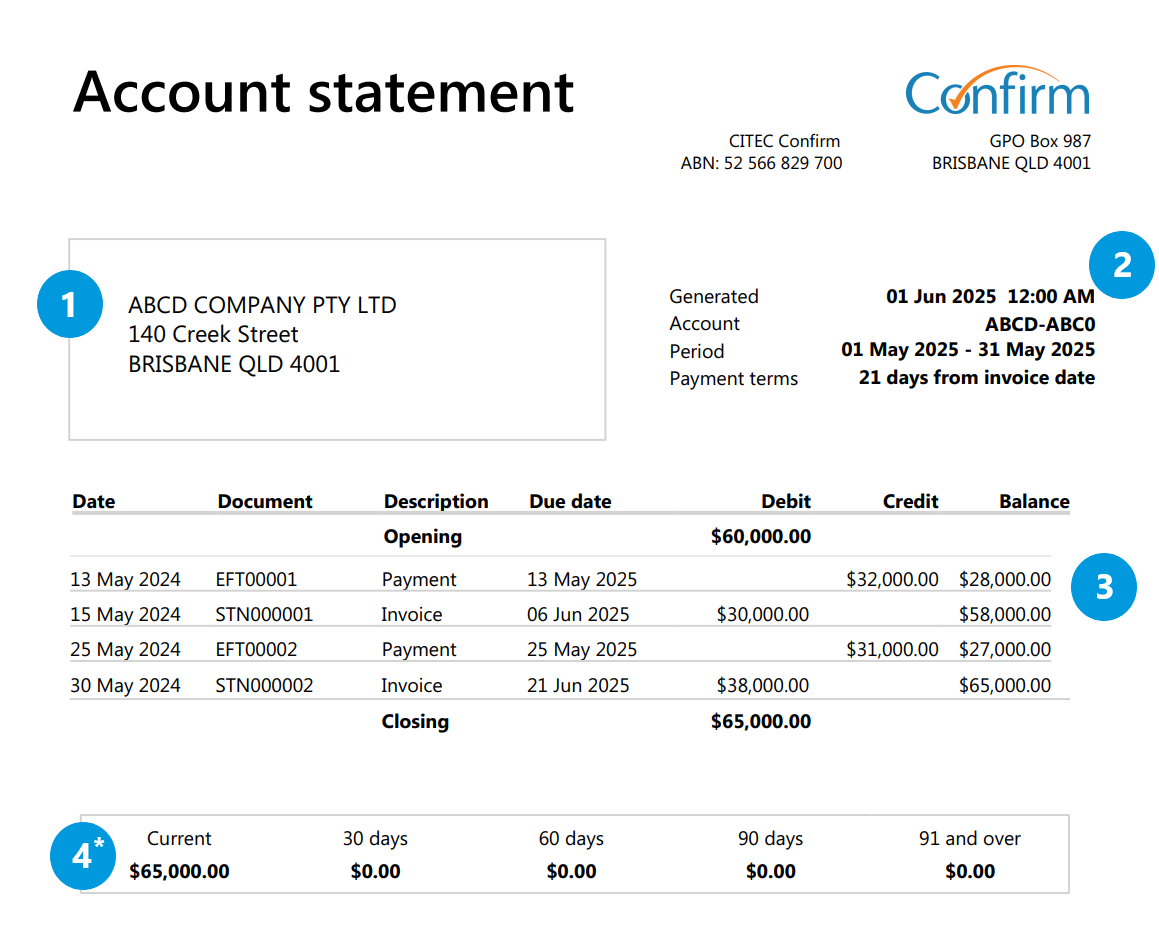Select '$0.00' under 91 and over
This screenshot has width=1159, height=952.
pyautogui.click(x=970, y=872)
